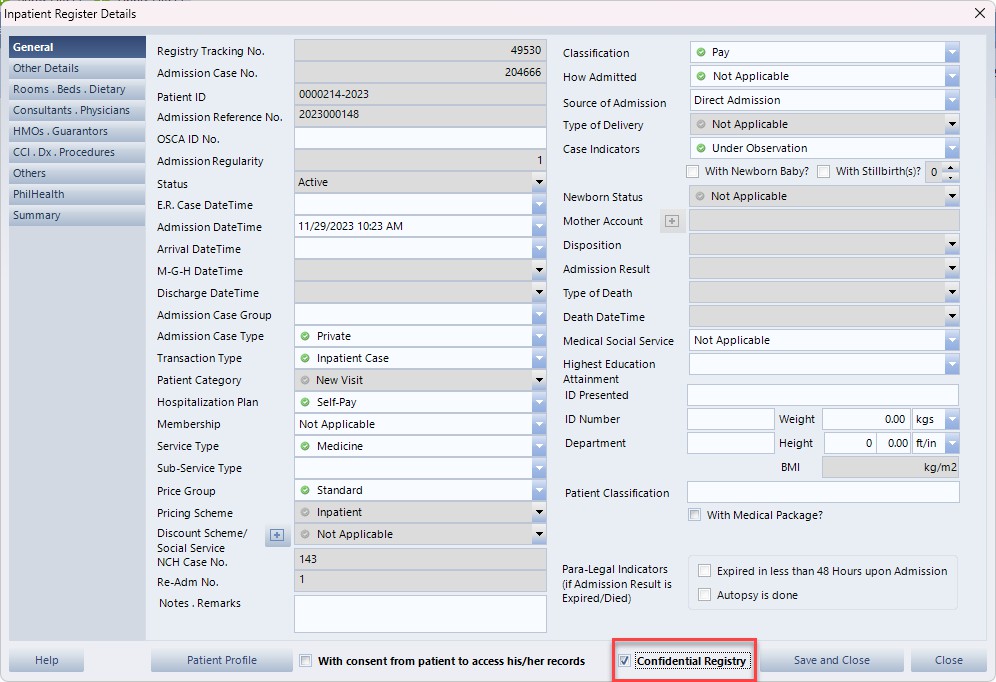996x682 pixels.
Task: Open the Source of Admission dropdown
Action: (x=951, y=100)
